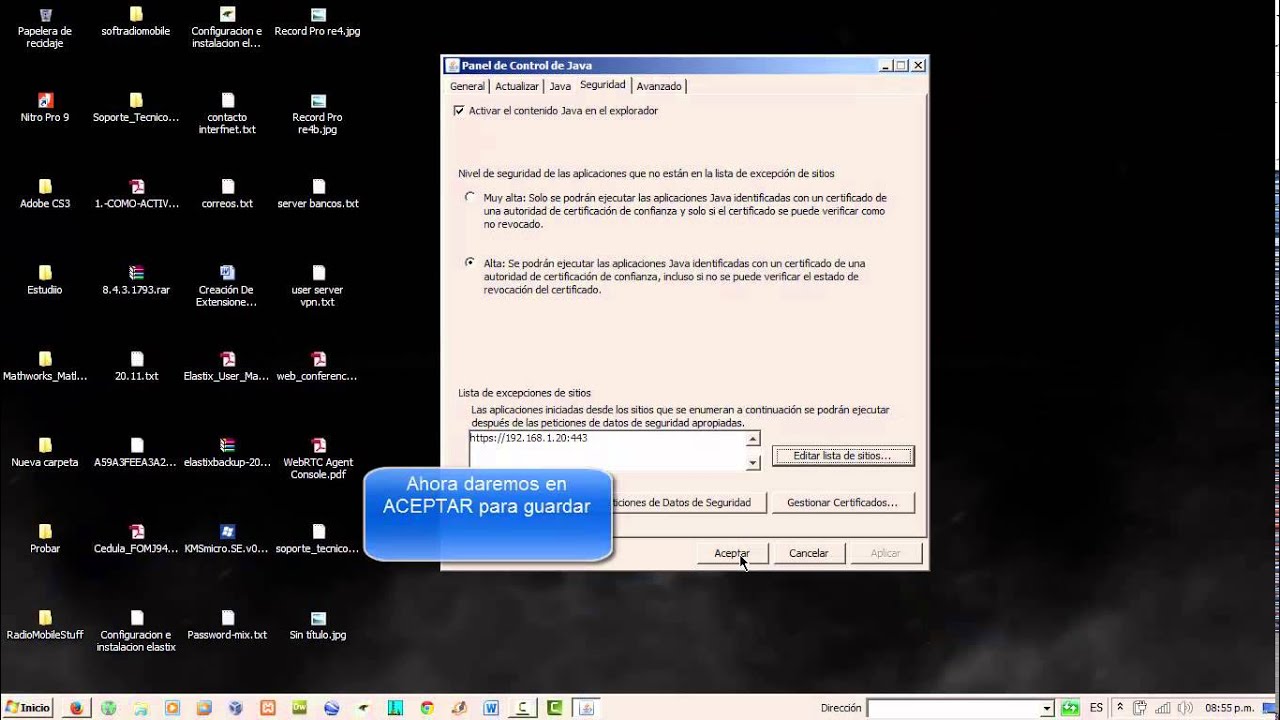Open the Dirección address bar dropdown

(1046, 708)
